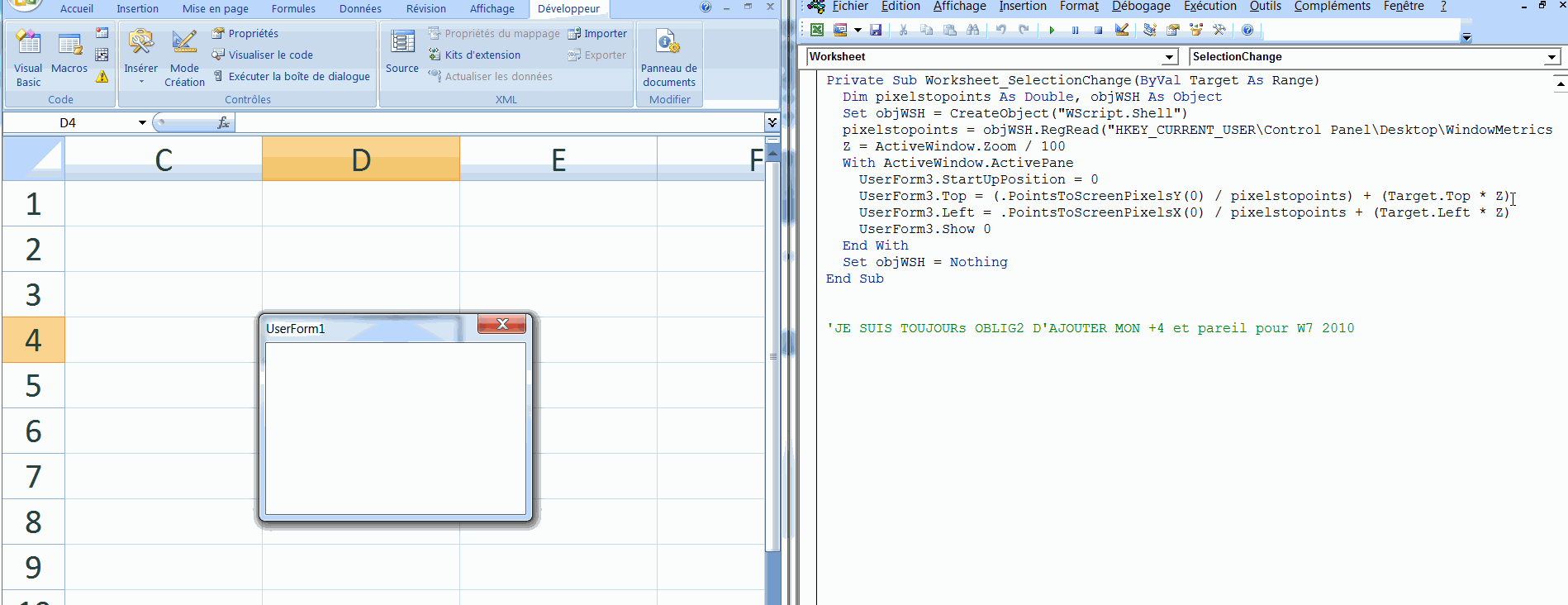Click the Name Box field D4
The height and width of the screenshot is (605, 1568).
point(69,122)
